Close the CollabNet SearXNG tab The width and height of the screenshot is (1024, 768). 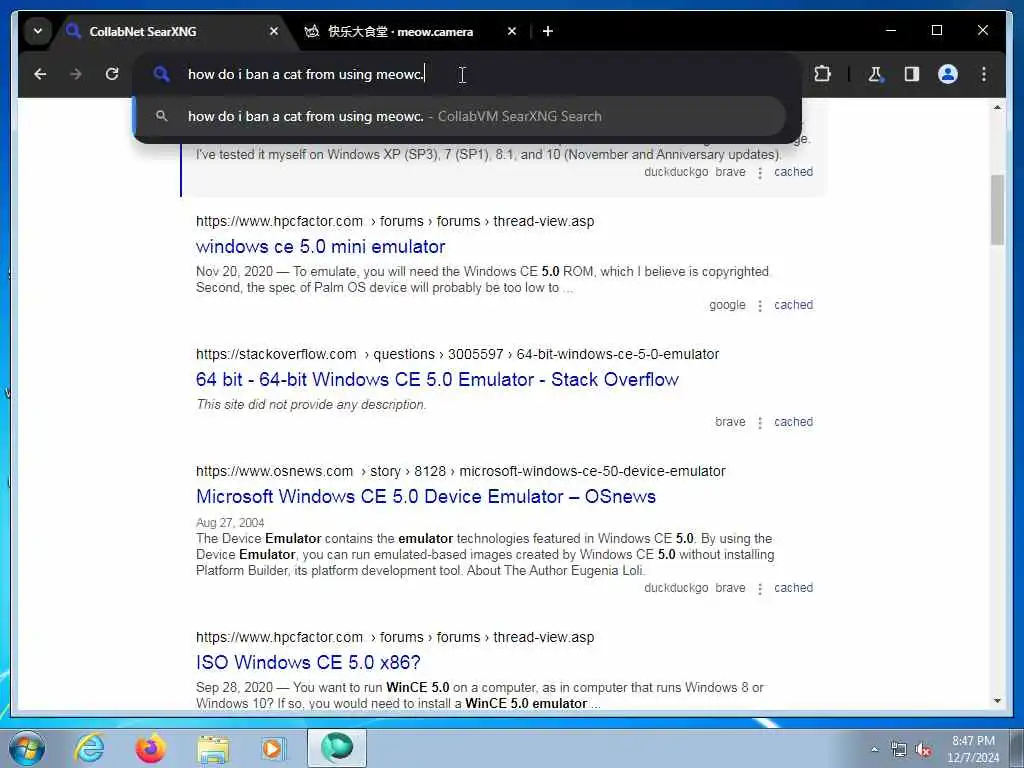pyautogui.click(x=274, y=31)
